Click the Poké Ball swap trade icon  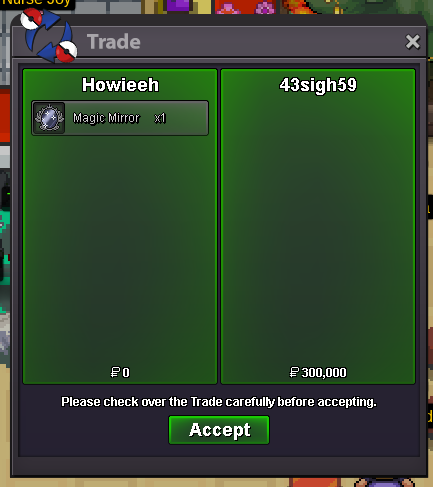49,35
